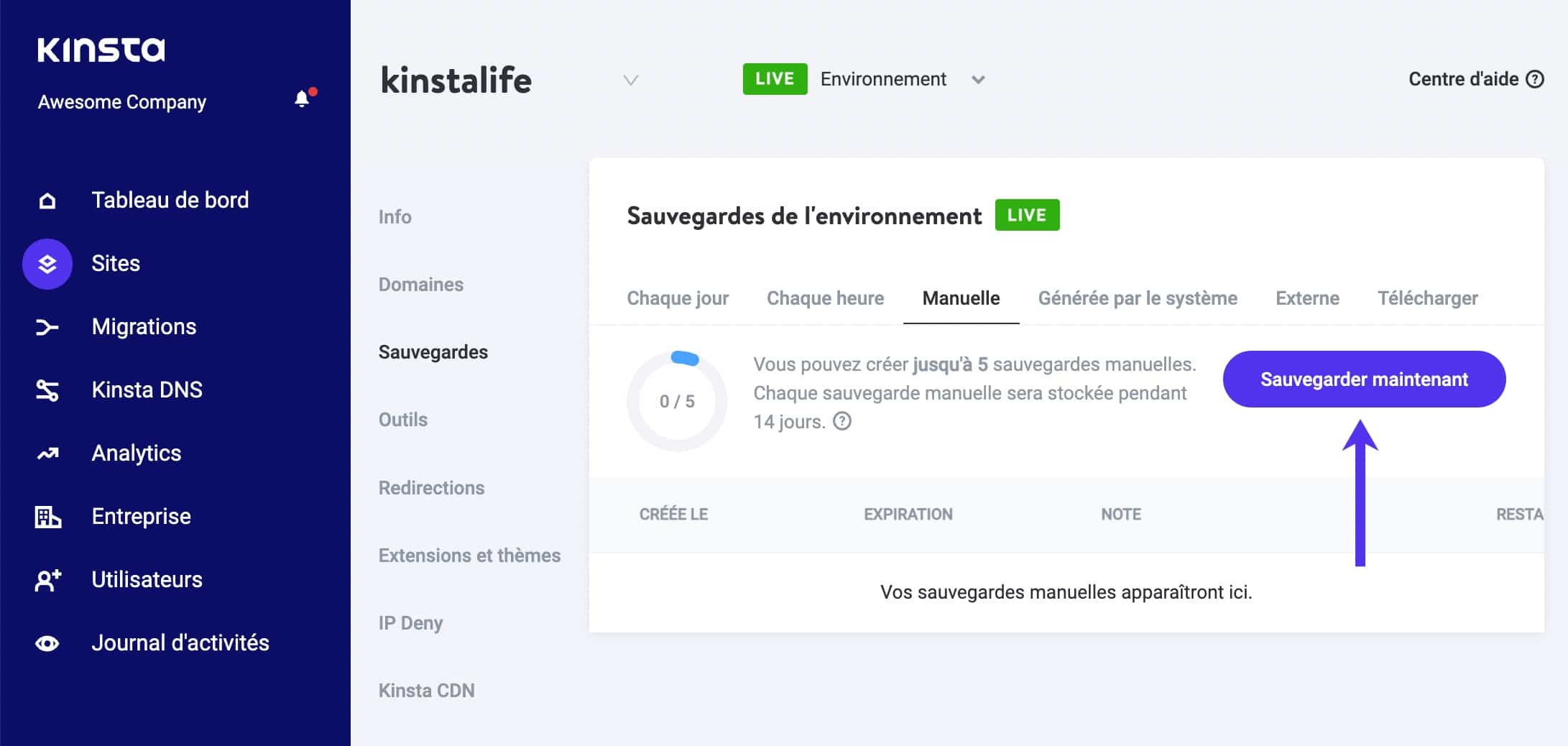Click the Kinsta logo
The width and height of the screenshot is (1568, 746).
tap(102, 50)
